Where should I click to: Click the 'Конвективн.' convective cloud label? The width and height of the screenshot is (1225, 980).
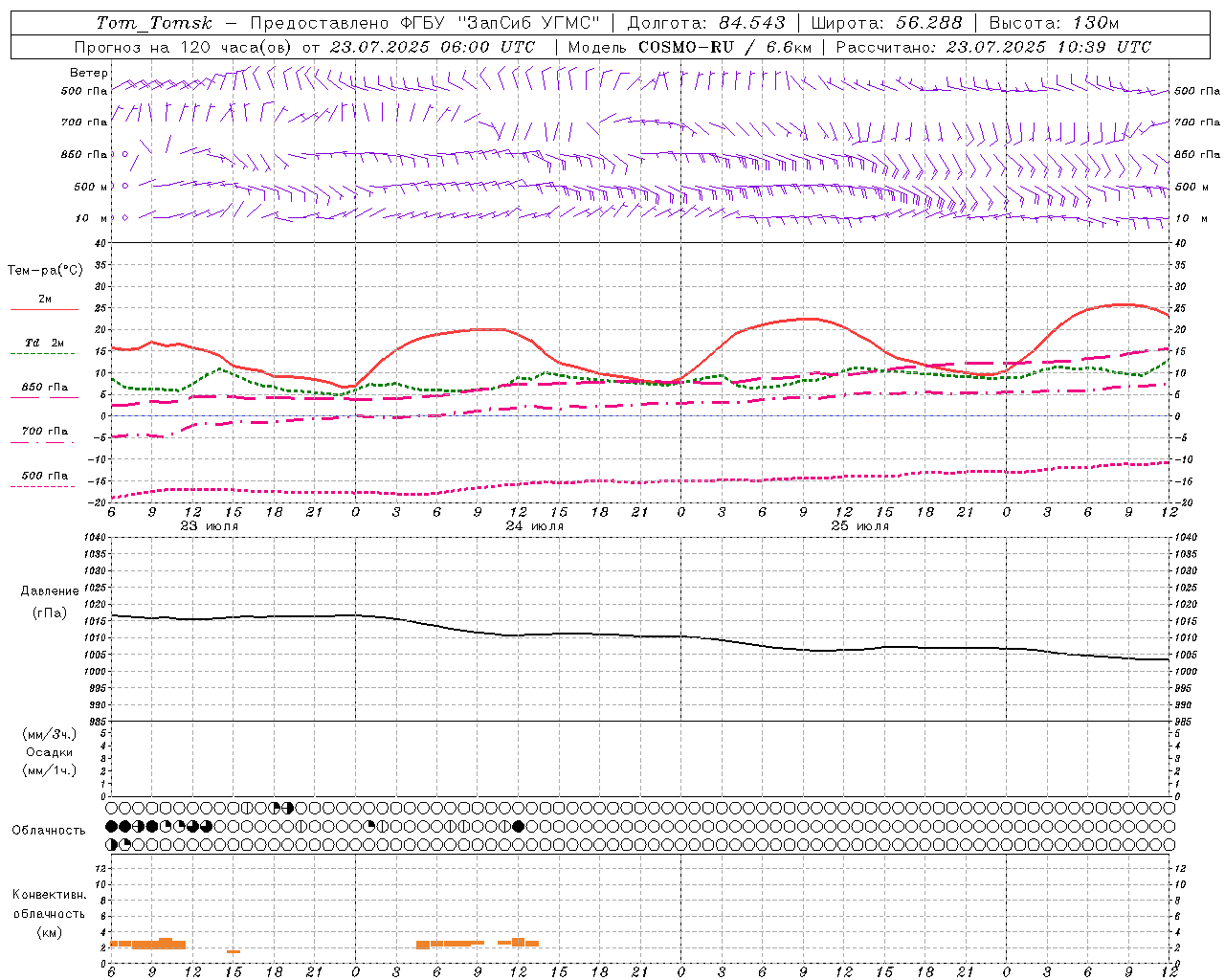tap(50, 895)
